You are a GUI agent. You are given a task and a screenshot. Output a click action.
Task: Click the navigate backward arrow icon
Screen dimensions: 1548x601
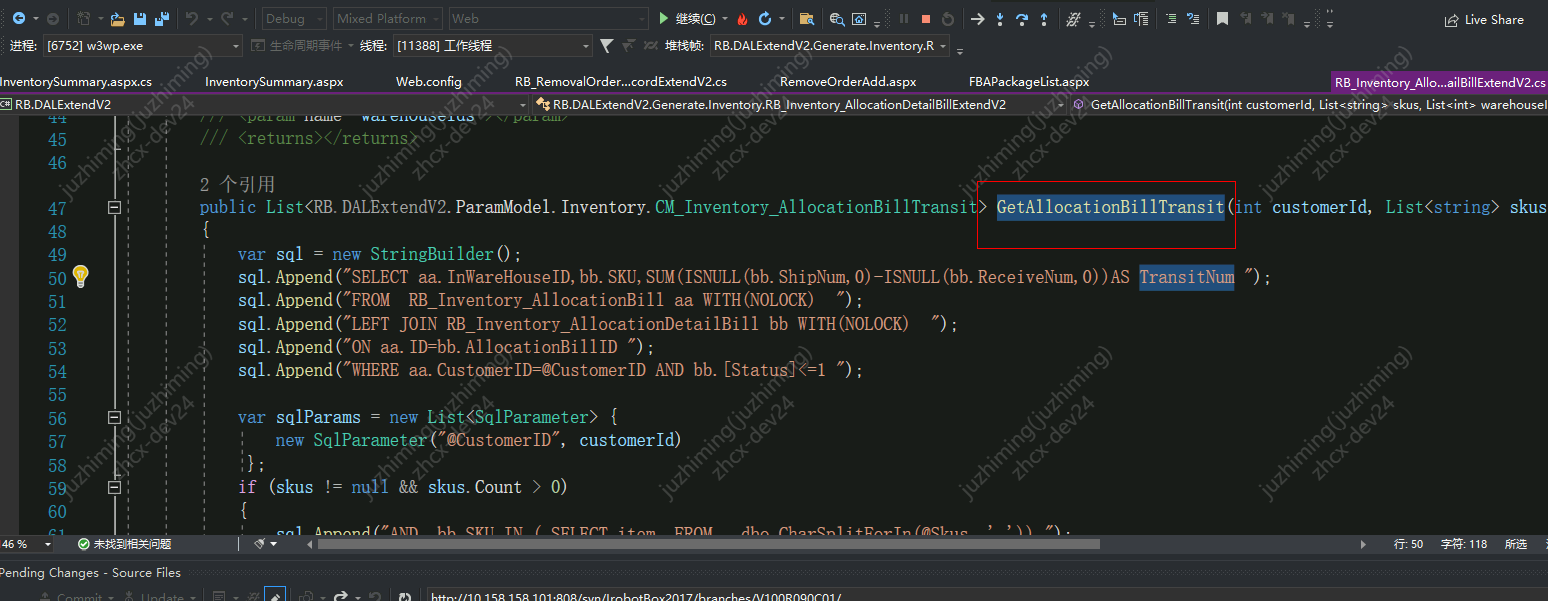(19, 19)
